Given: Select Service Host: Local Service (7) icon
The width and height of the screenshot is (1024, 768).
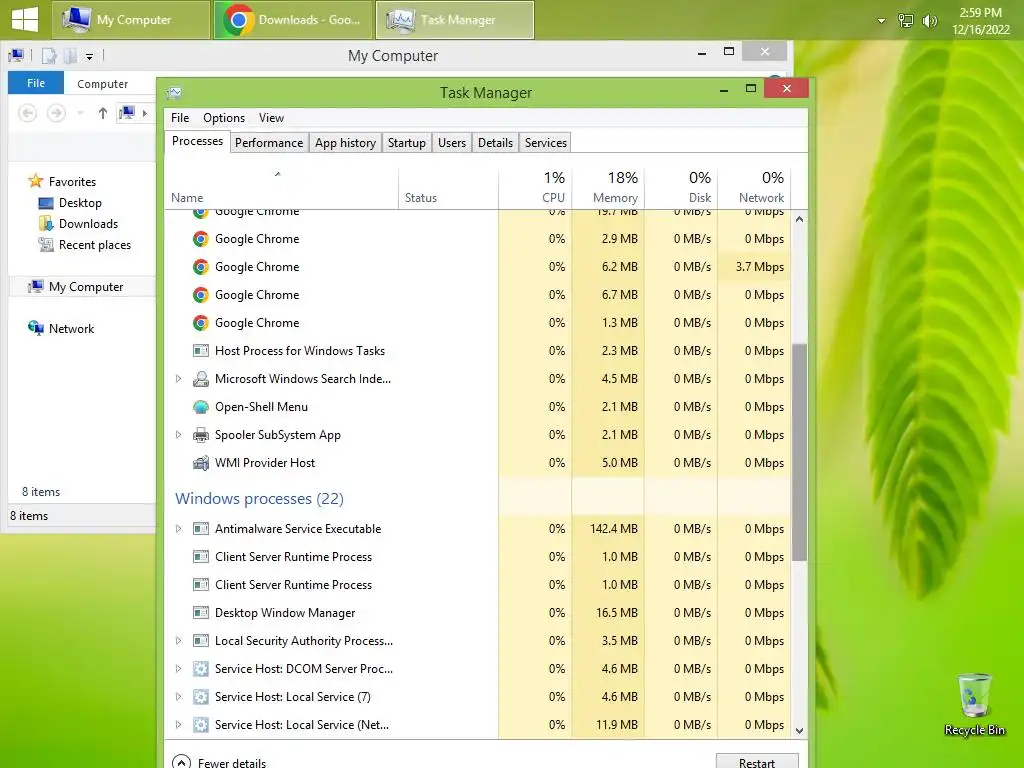Looking at the screenshot, I should 200,697.
